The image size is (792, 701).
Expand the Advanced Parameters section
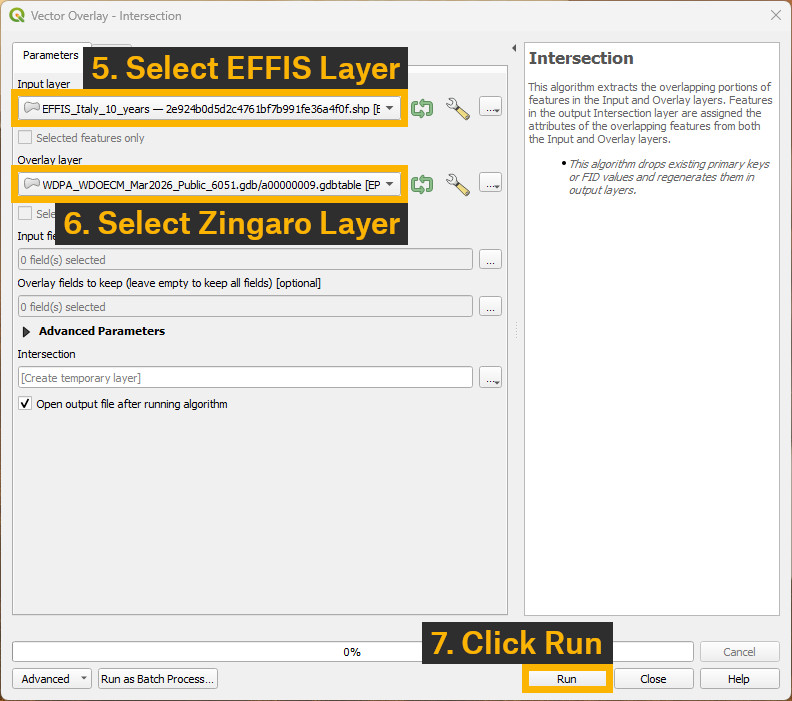coord(26,331)
